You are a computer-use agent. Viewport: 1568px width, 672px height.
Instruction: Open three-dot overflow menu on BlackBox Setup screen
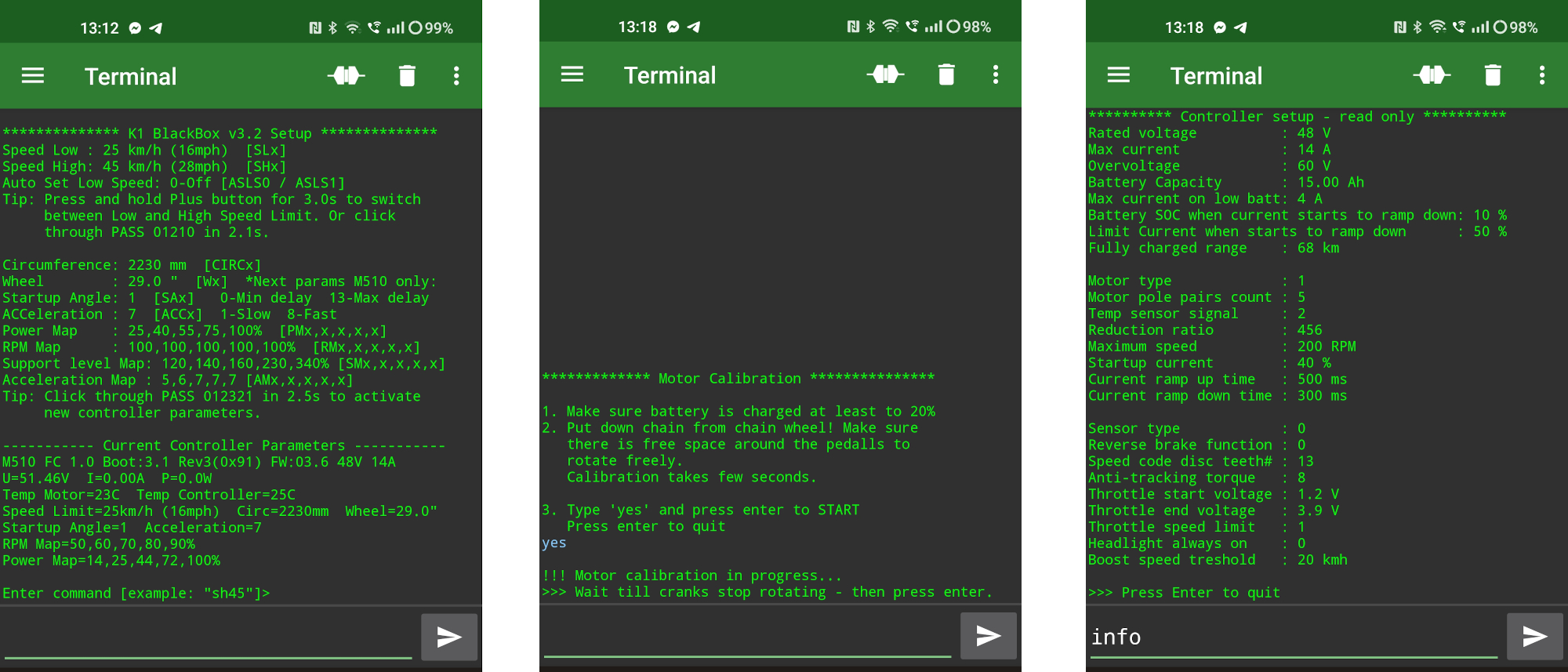[x=456, y=76]
